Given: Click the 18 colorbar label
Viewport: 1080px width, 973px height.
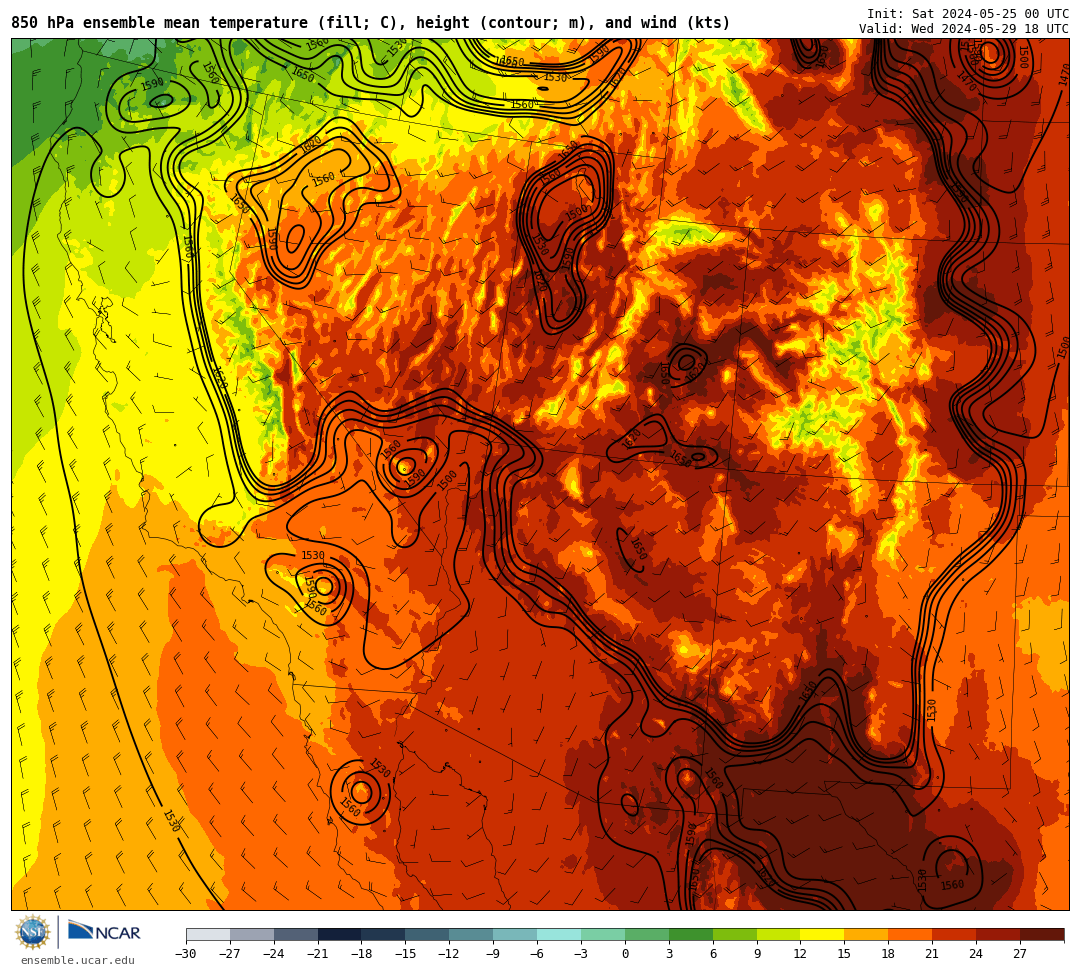Looking at the screenshot, I should point(889,954).
